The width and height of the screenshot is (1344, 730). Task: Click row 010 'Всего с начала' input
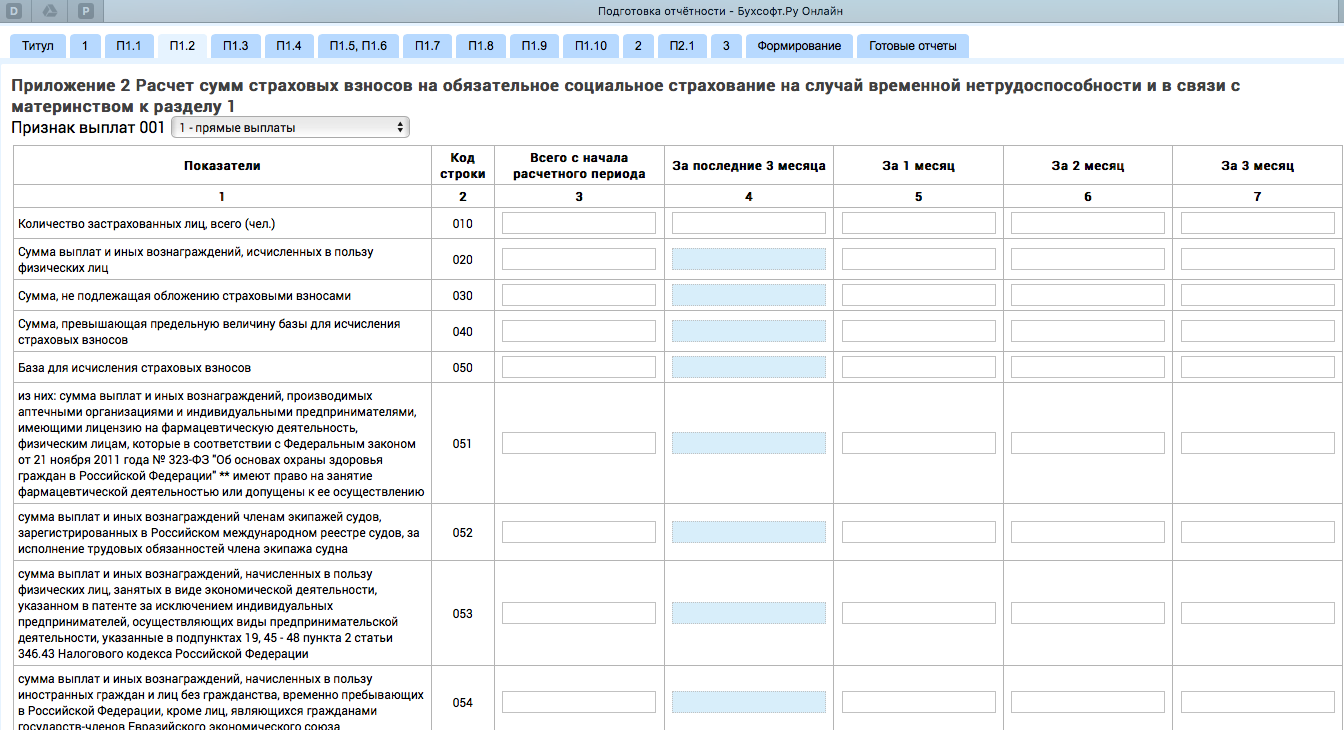[579, 223]
